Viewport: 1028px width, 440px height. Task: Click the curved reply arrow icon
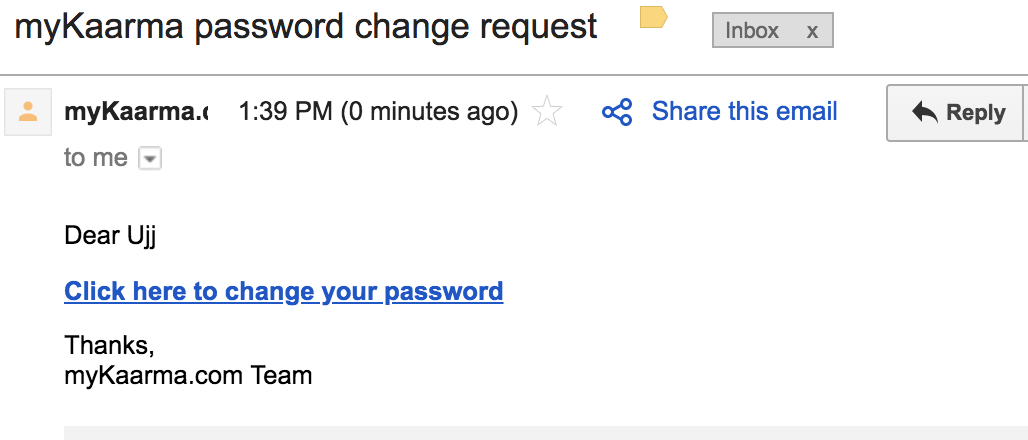924,113
